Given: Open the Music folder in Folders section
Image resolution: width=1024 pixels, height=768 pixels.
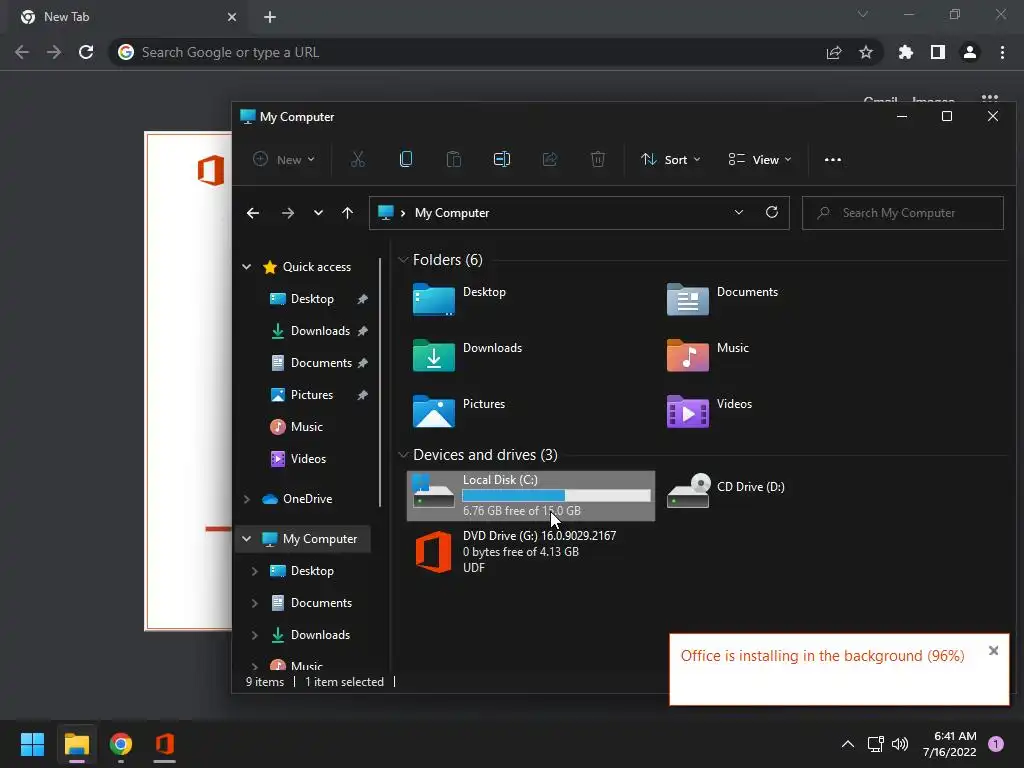Looking at the screenshot, I should [708, 356].
